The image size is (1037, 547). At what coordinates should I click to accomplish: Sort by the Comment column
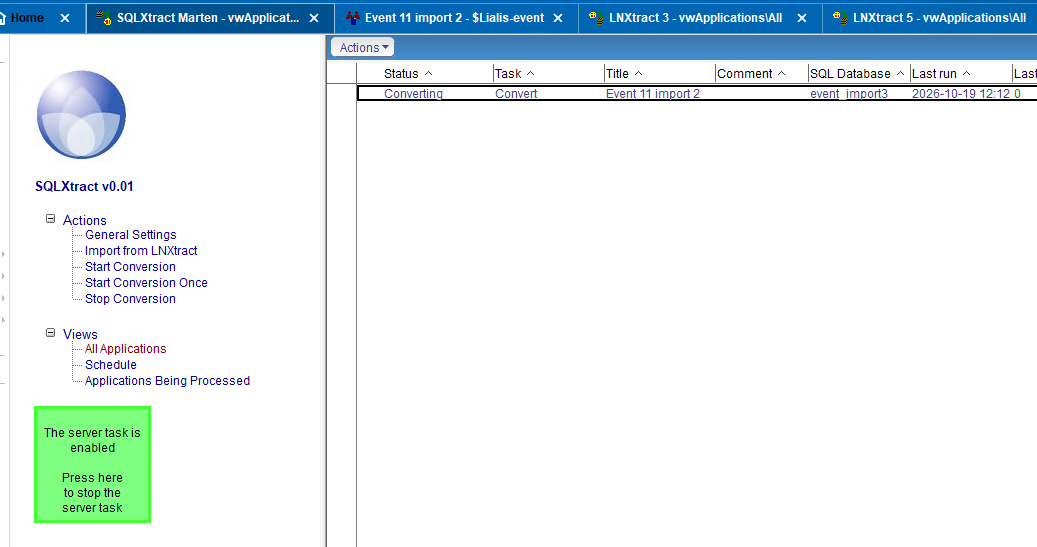point(751,73)
